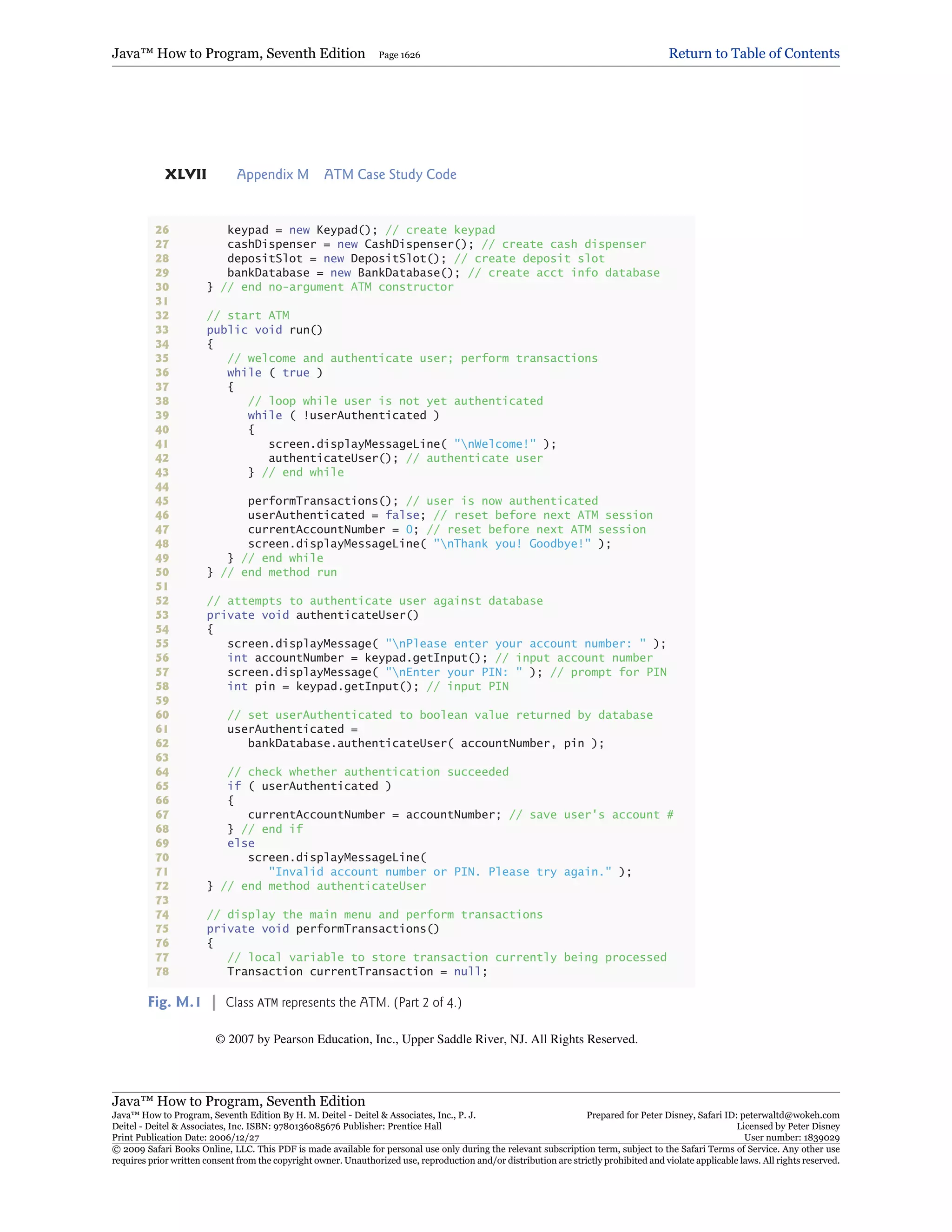This screenshot has width=952, height=1232.
Task: Click the ATM Case Study Code heading
Action: coord(390,174)
